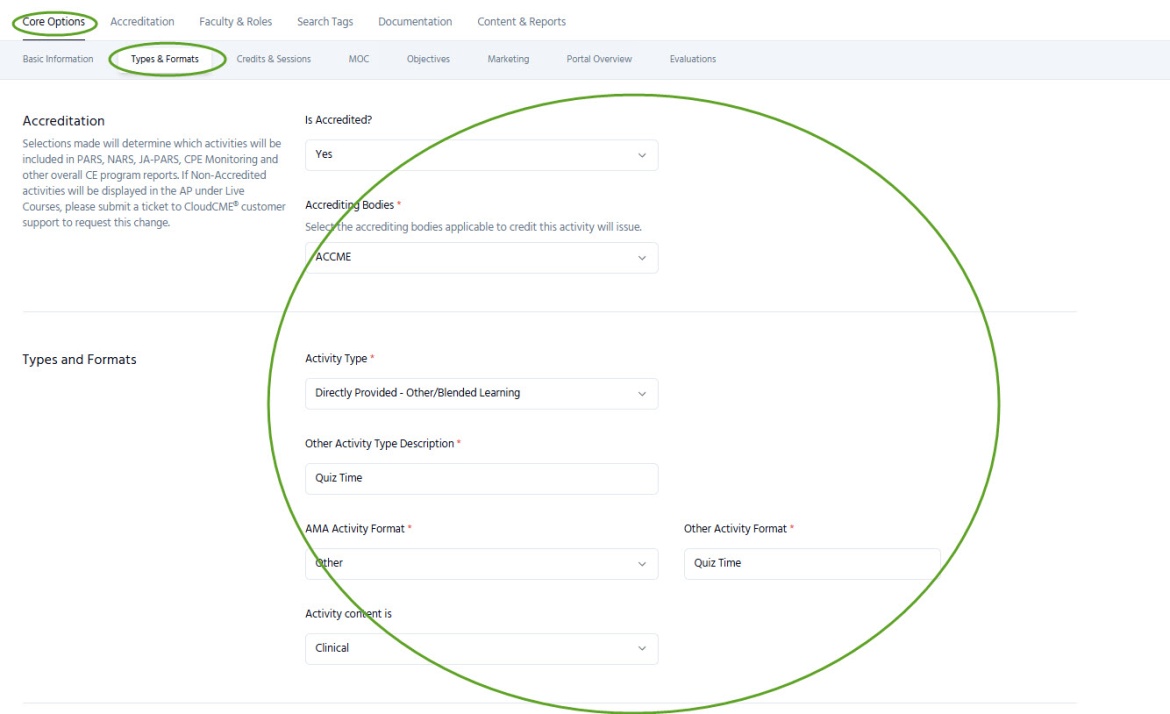This screenshot has height=714, width=1170.
Task: Open the Faculty & Roles tab
Action: (x=235, y=22)
